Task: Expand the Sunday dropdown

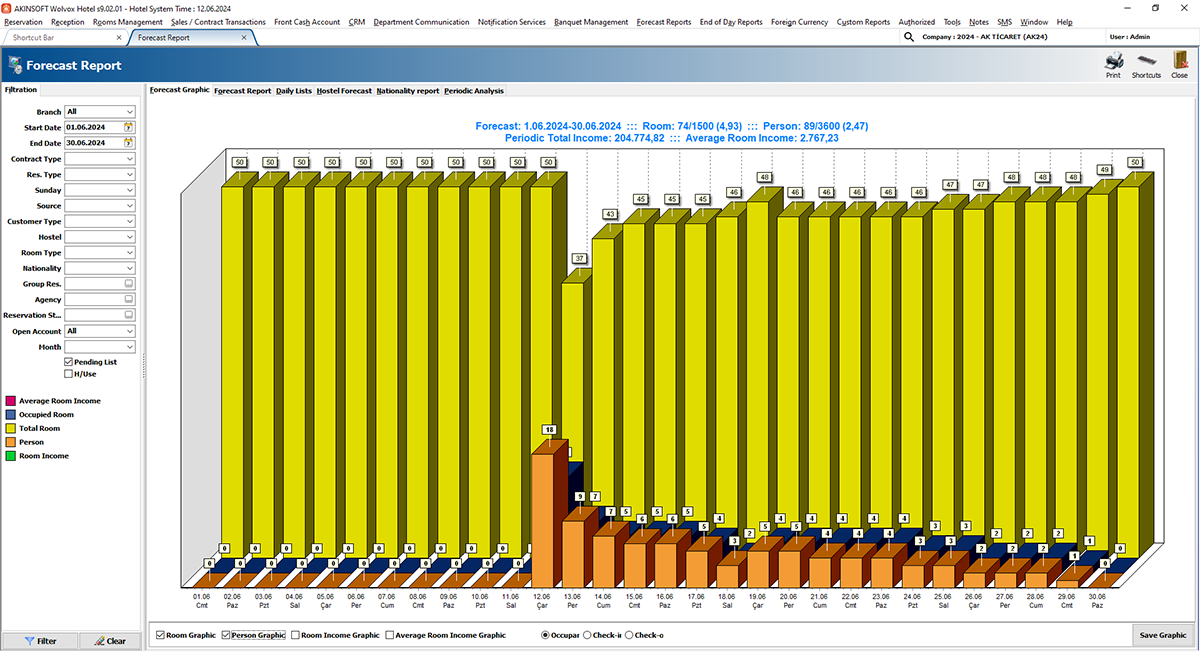Action: tap(130, 190)
